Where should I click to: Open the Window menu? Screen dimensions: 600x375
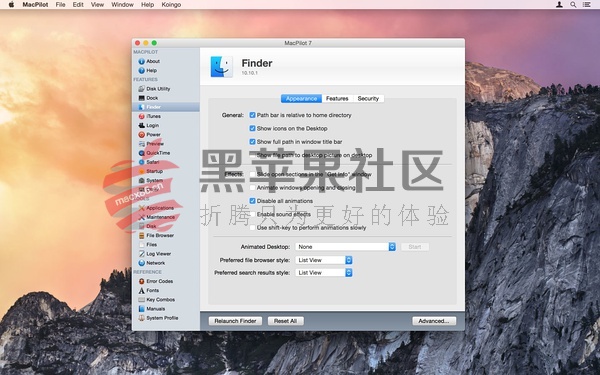[x=122, y=5]
